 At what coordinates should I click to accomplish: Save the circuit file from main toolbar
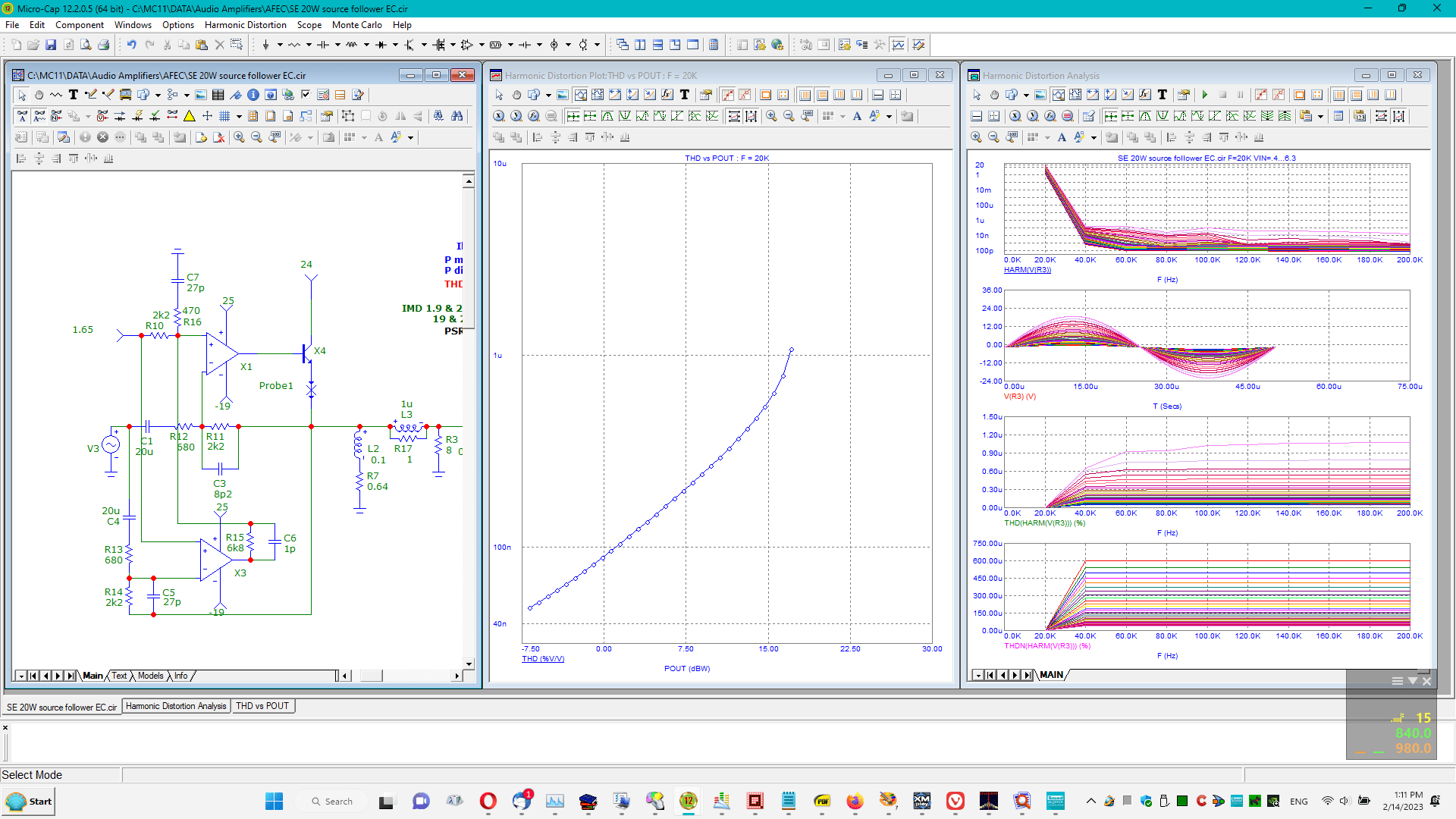(51, 45)
